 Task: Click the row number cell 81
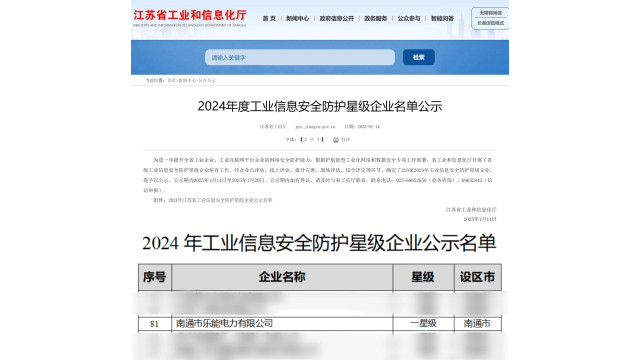pos(154,324)
